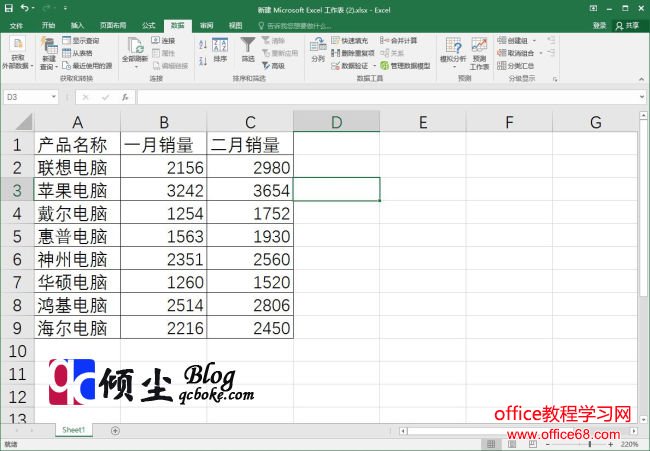Switch to the 审阅 (Review) tab
Viewport: 650px width, 451px height.
tap(206, 26)
